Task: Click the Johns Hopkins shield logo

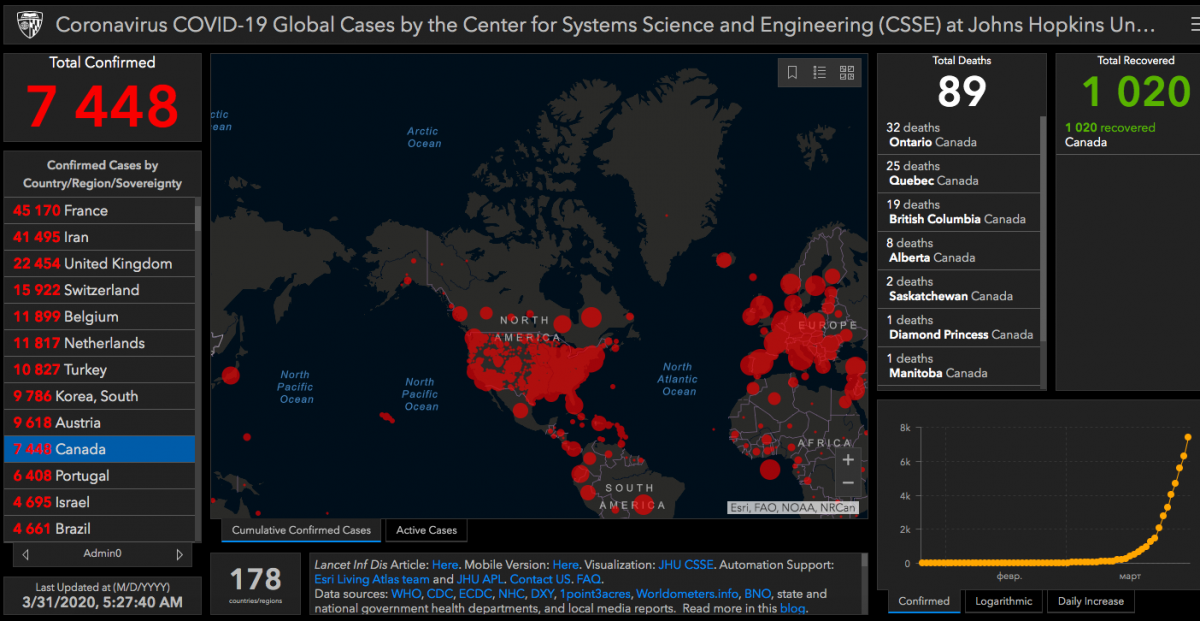Action: [x=30, y=23]
